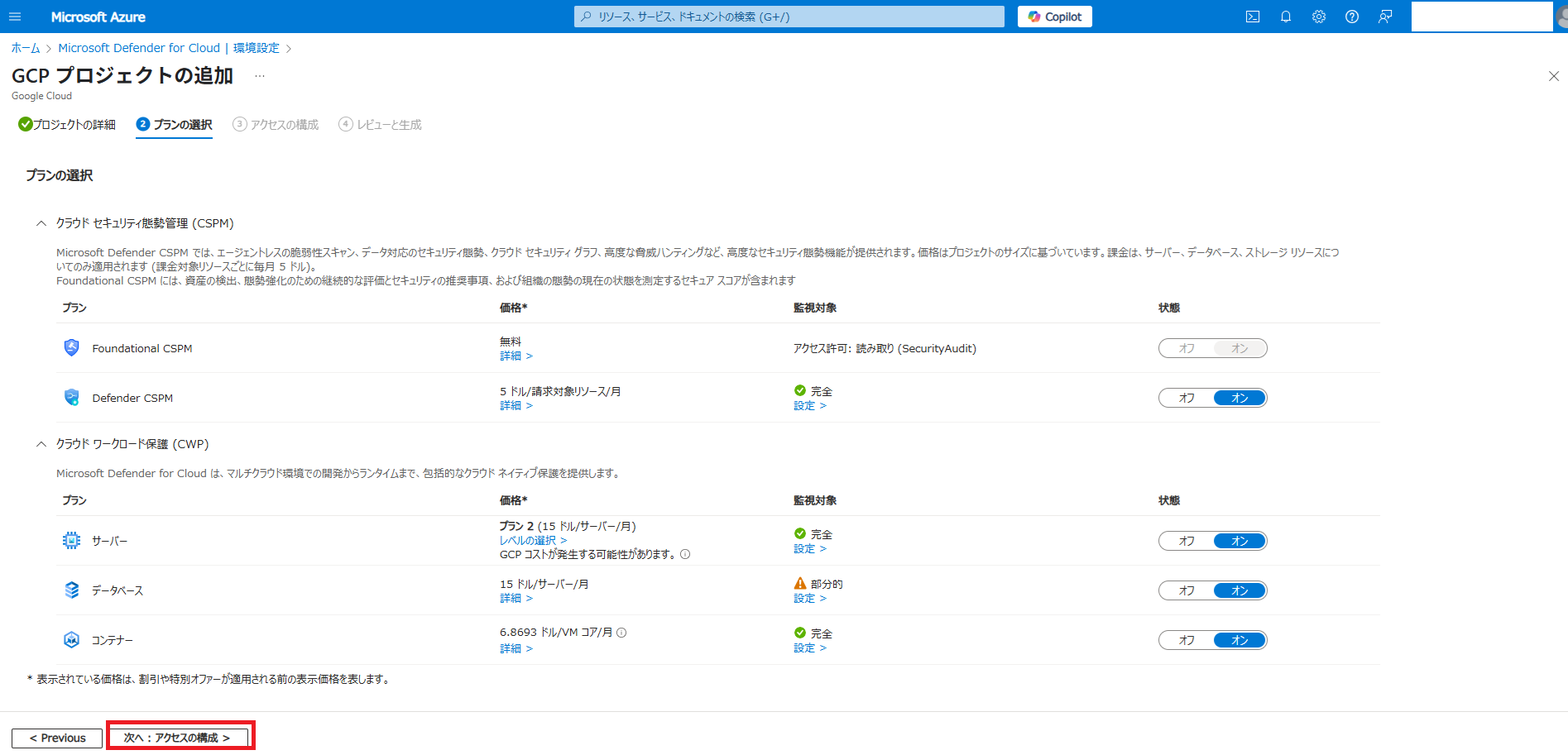Click the orange 部分的 warning icon for データベース
Image resolution: width=1568 pixels, height=755 pixels.
tap(800, 583)
